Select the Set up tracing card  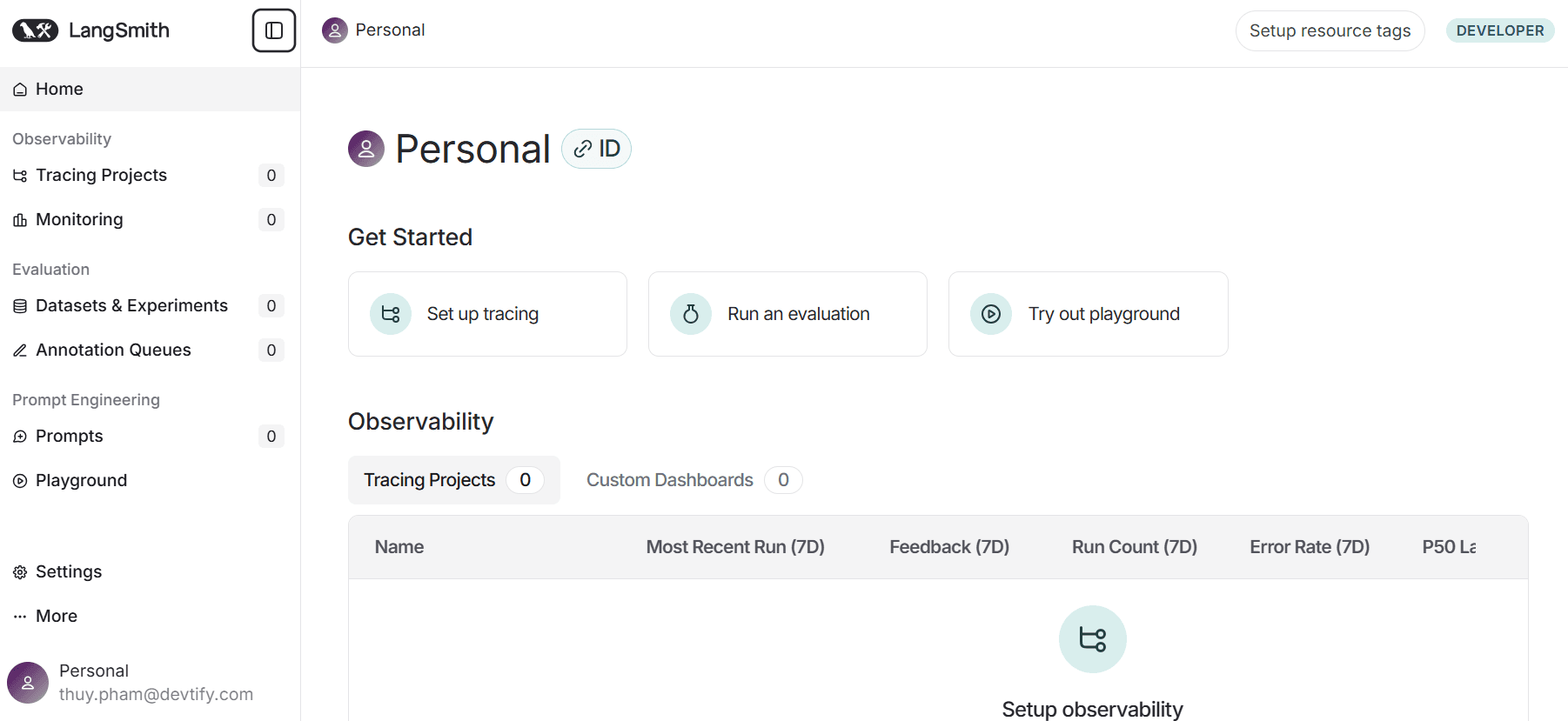coord(487,314)
